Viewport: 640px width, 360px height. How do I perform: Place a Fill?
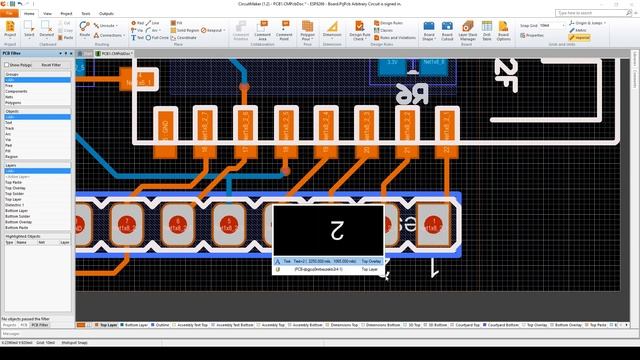[177, 23]
